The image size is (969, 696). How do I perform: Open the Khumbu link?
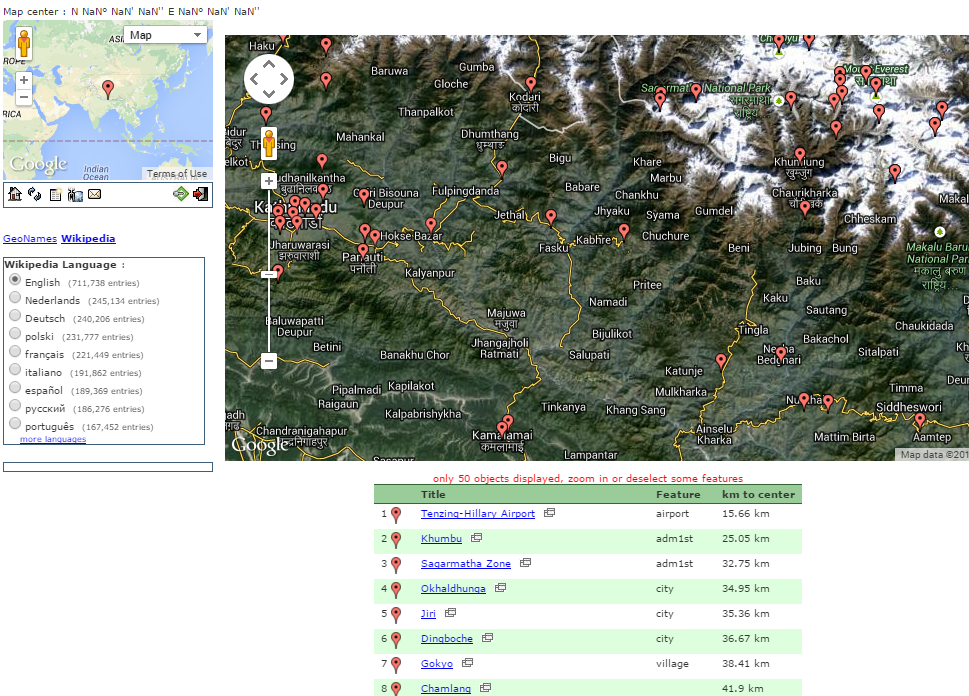[441, 538]
